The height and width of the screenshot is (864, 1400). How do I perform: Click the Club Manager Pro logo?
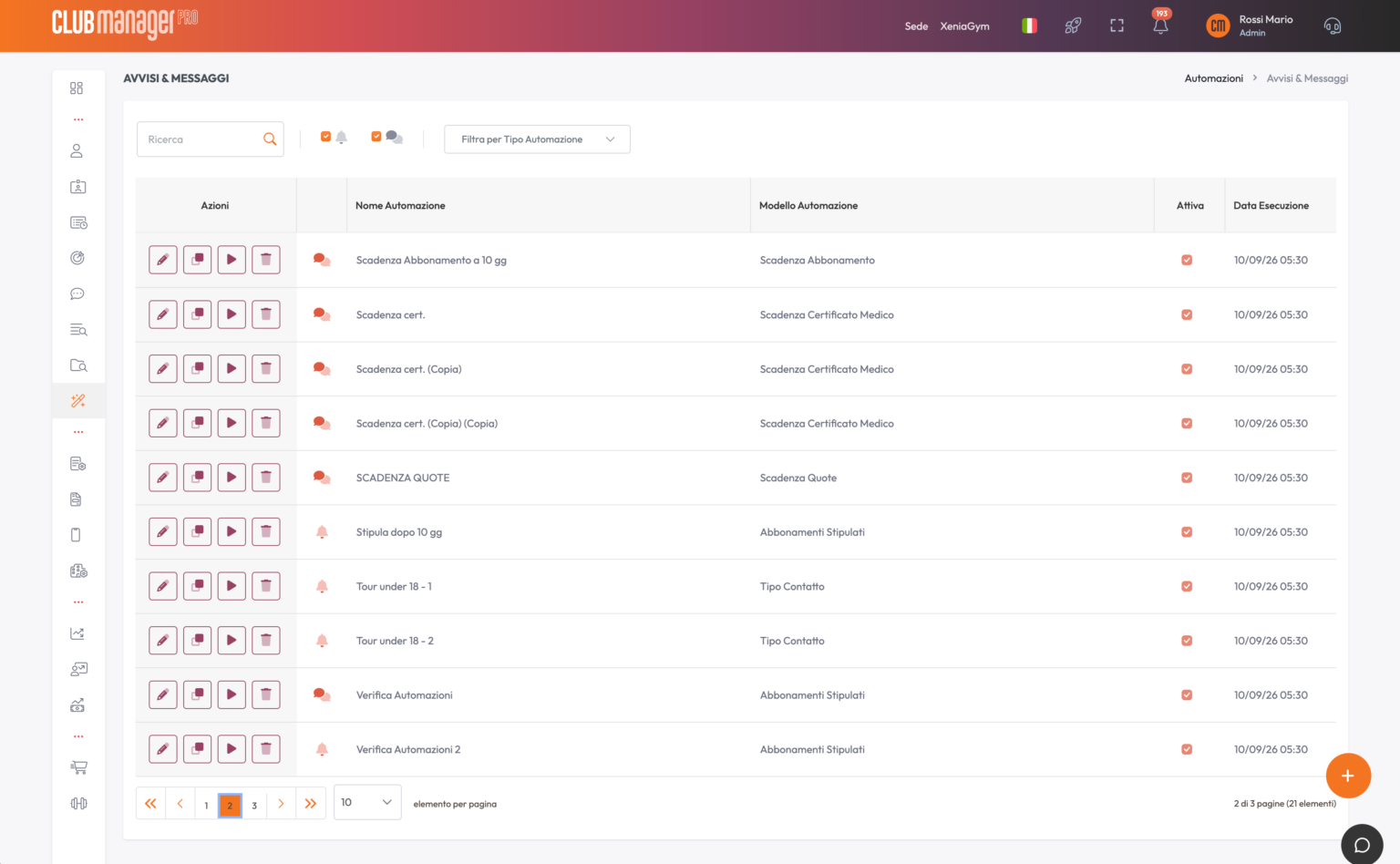(125, 23)
